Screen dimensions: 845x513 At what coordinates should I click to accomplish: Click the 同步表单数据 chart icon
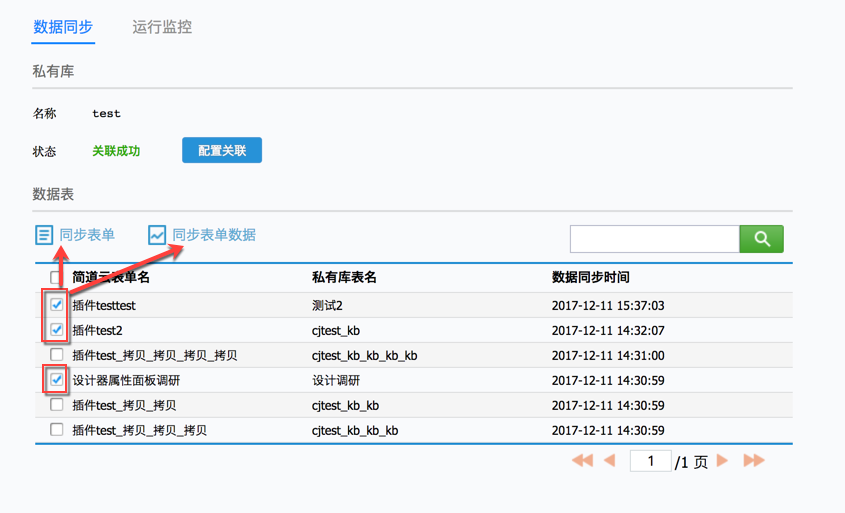157,235
